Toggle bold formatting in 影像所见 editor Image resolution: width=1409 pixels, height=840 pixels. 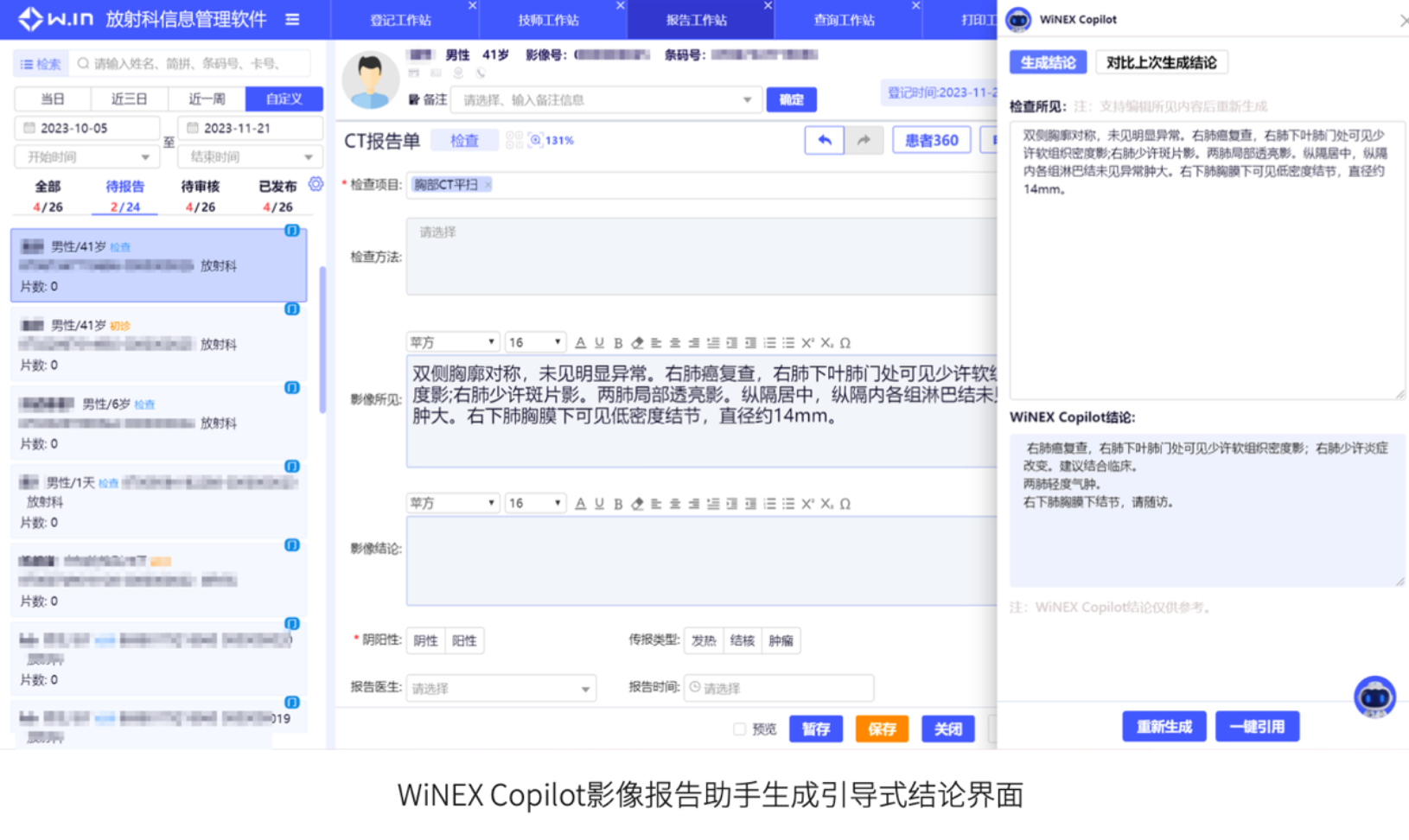coord(618,342)
